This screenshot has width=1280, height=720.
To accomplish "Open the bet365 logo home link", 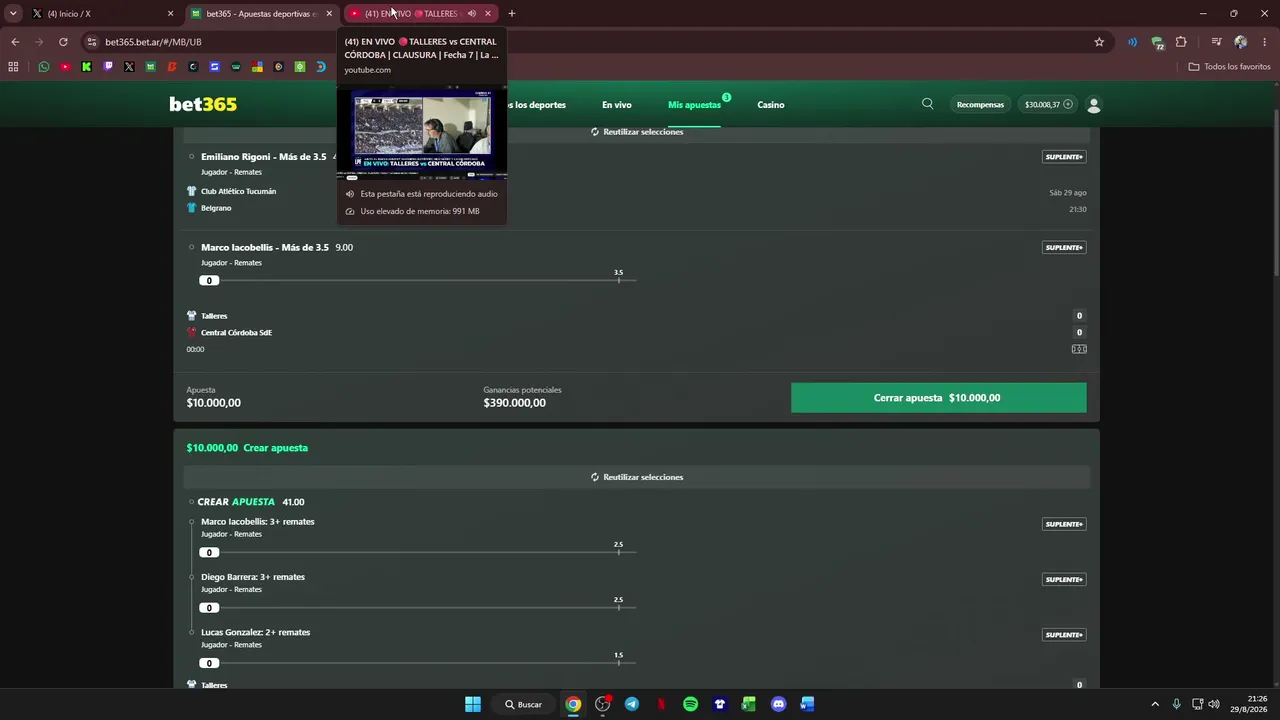I will 203,105.
